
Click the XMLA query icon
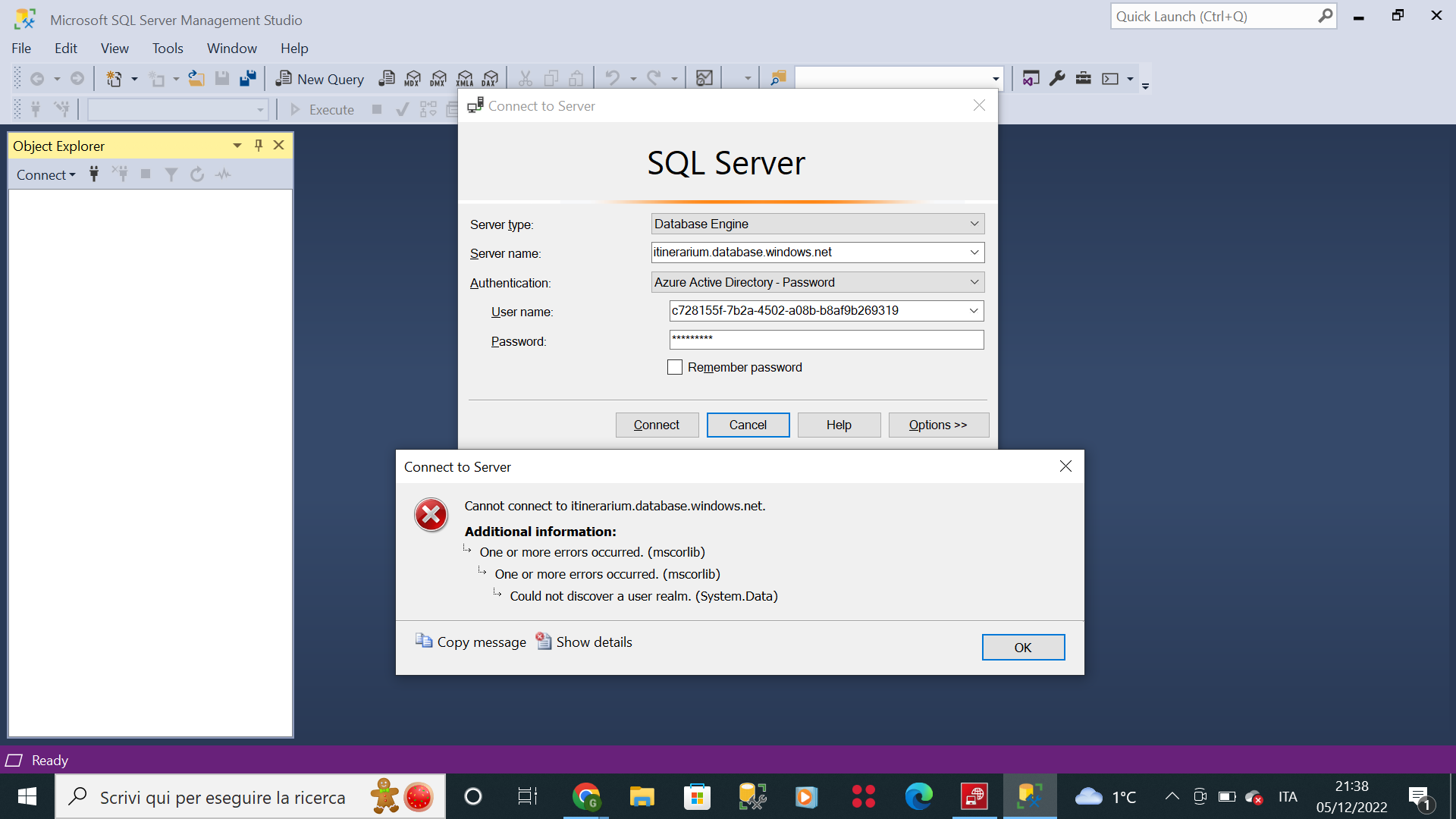coord(465,78)
